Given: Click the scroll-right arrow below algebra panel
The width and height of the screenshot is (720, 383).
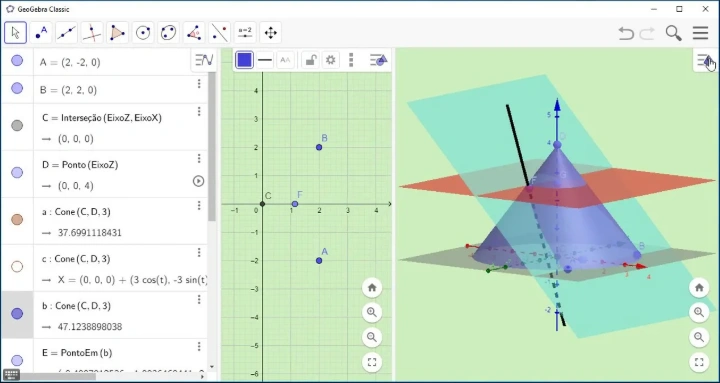Looking at the screenshot, I should (202, 377).
